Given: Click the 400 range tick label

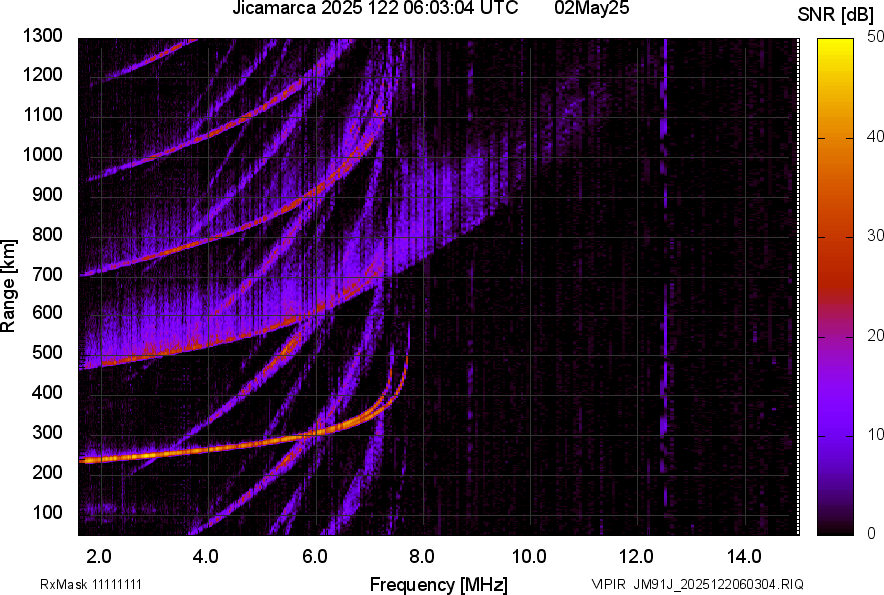Looking at the screenshot, I should [x=47, y=392].
